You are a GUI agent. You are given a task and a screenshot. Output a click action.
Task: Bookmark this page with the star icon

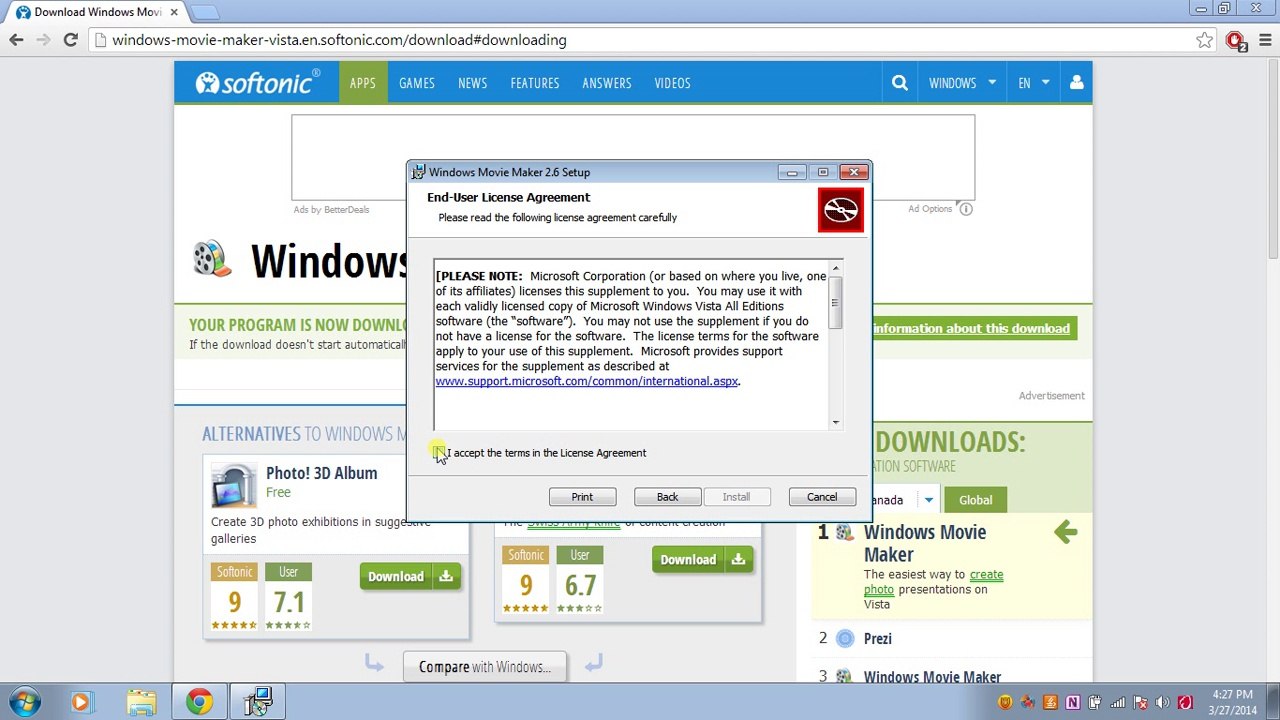click(x=1204, y=40)
